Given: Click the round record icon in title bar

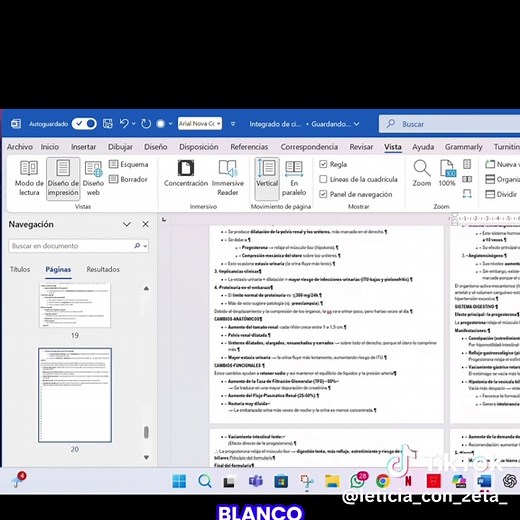Looking at the screenshot, I should (161, 124).
